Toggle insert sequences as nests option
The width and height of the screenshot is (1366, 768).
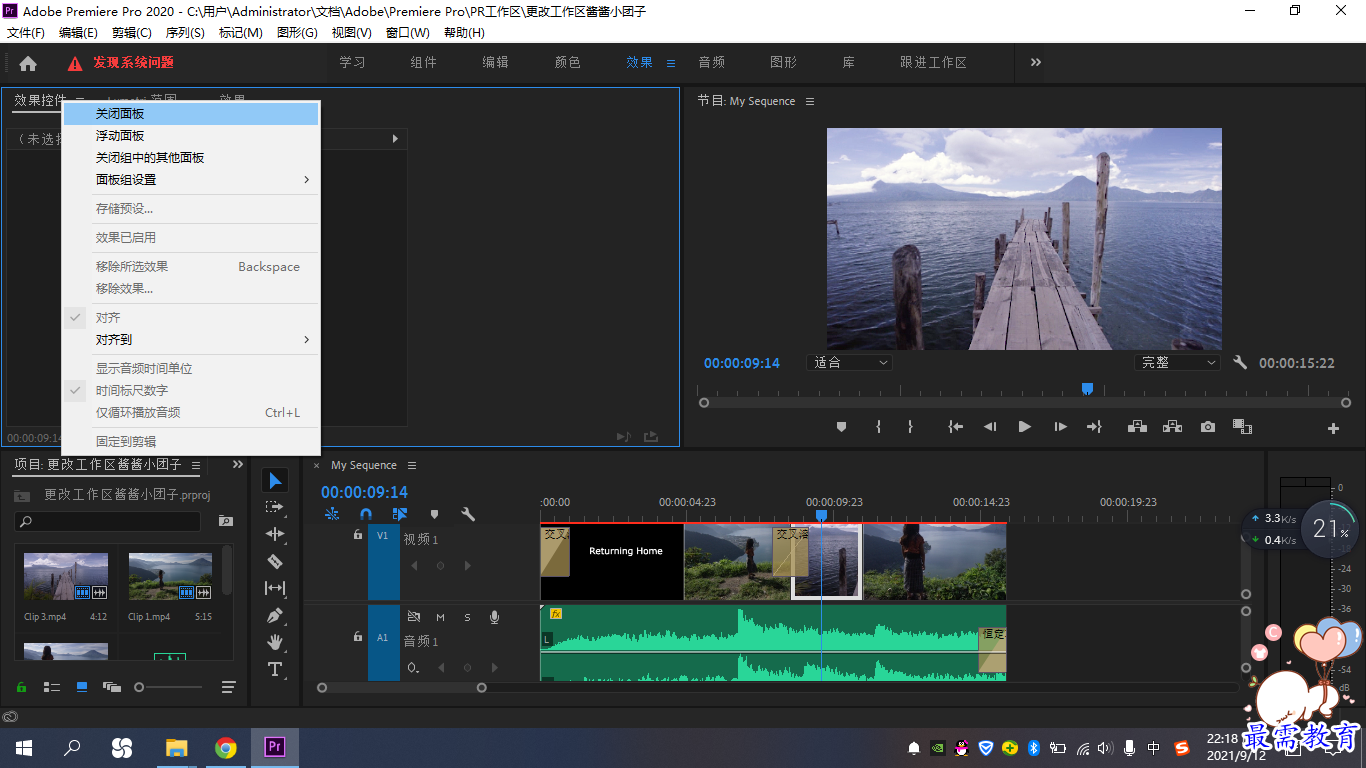pos(332,514)
